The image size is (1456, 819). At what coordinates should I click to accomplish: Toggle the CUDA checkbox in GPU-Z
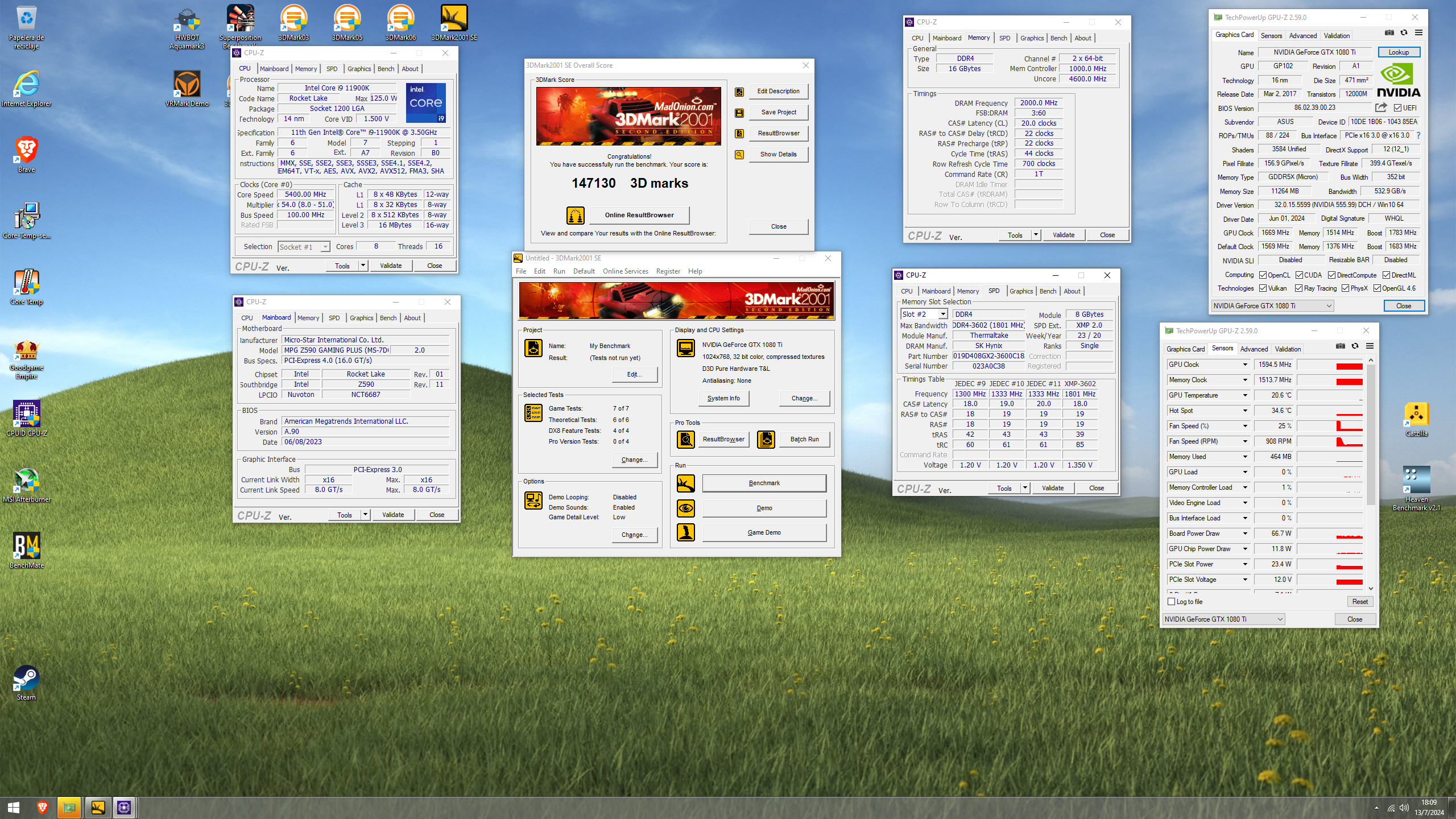click(x=1300, y=275)
